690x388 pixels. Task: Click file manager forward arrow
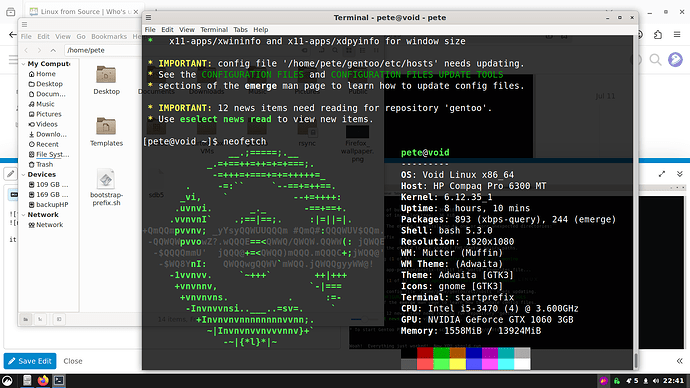pos(39,50)
